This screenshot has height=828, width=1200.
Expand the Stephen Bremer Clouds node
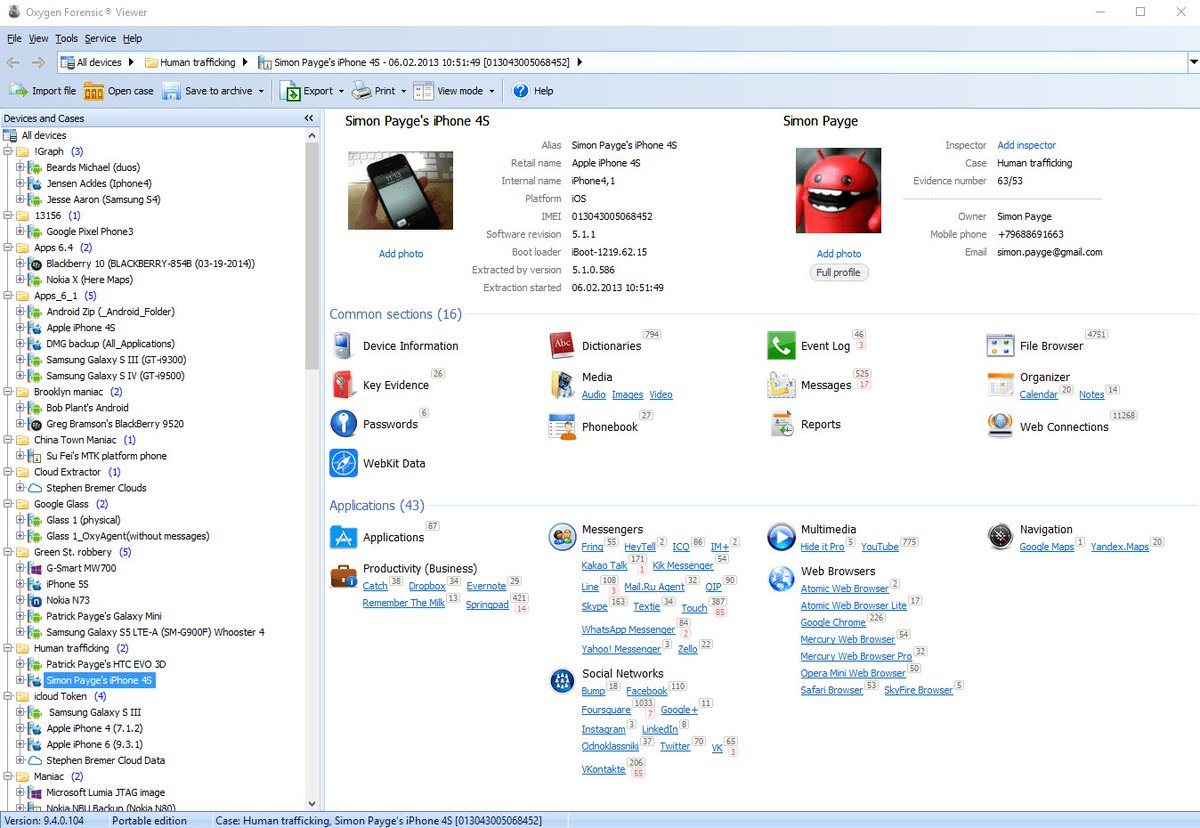(20, 488)
